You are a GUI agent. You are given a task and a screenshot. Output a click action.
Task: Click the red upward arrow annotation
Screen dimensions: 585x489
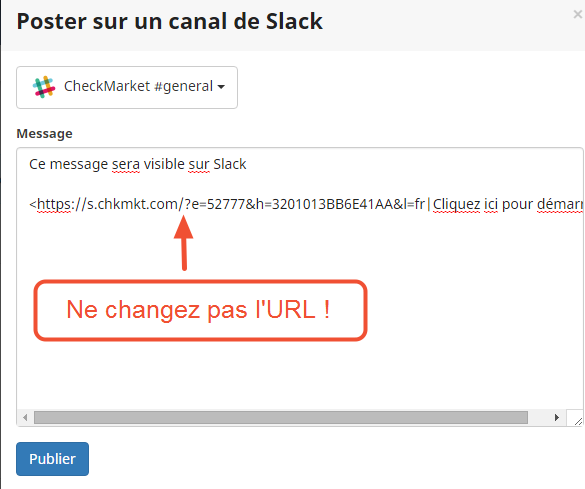[x=184, y=242]
